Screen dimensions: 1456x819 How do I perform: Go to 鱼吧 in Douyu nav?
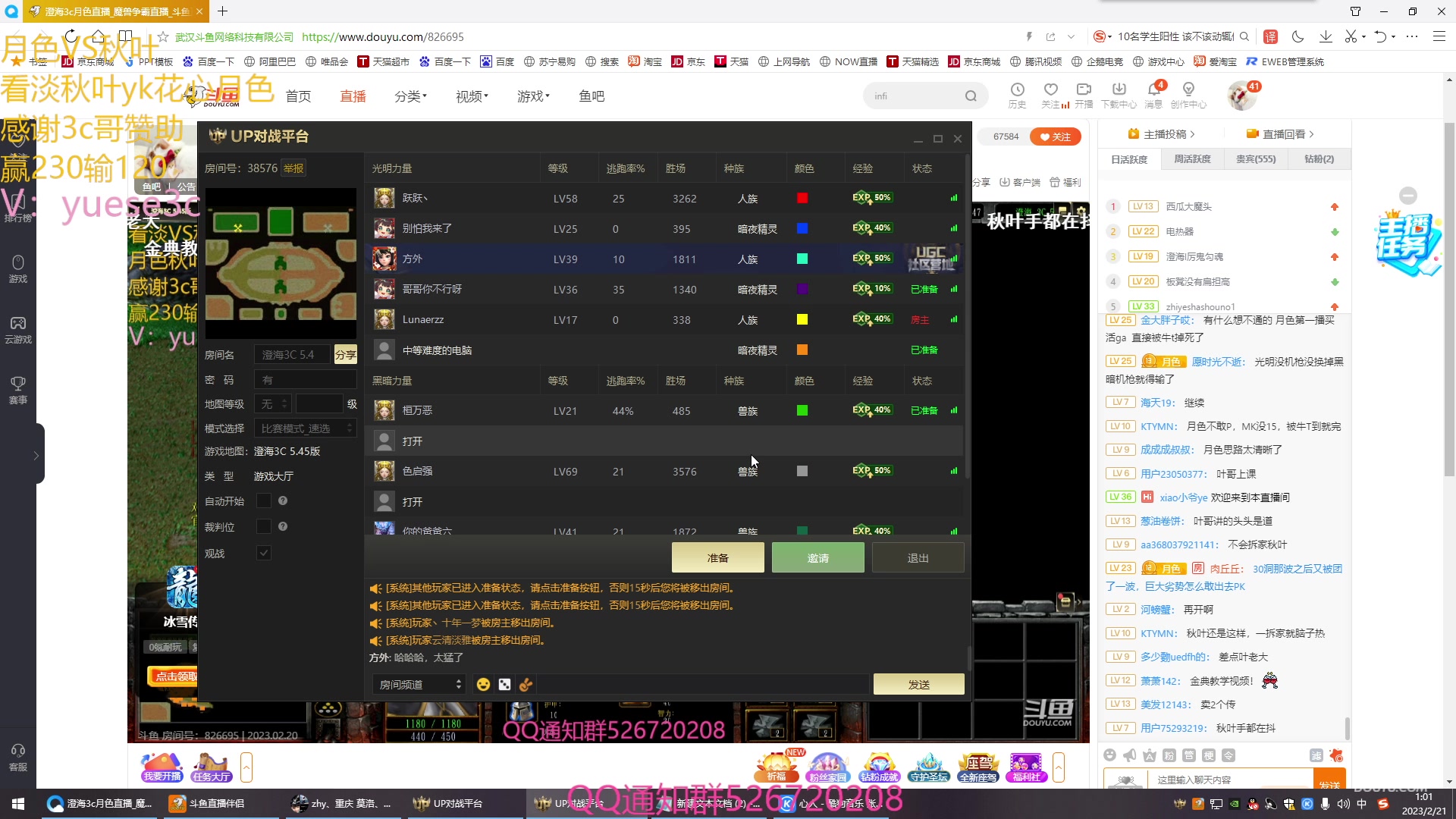tap(591, 96)
